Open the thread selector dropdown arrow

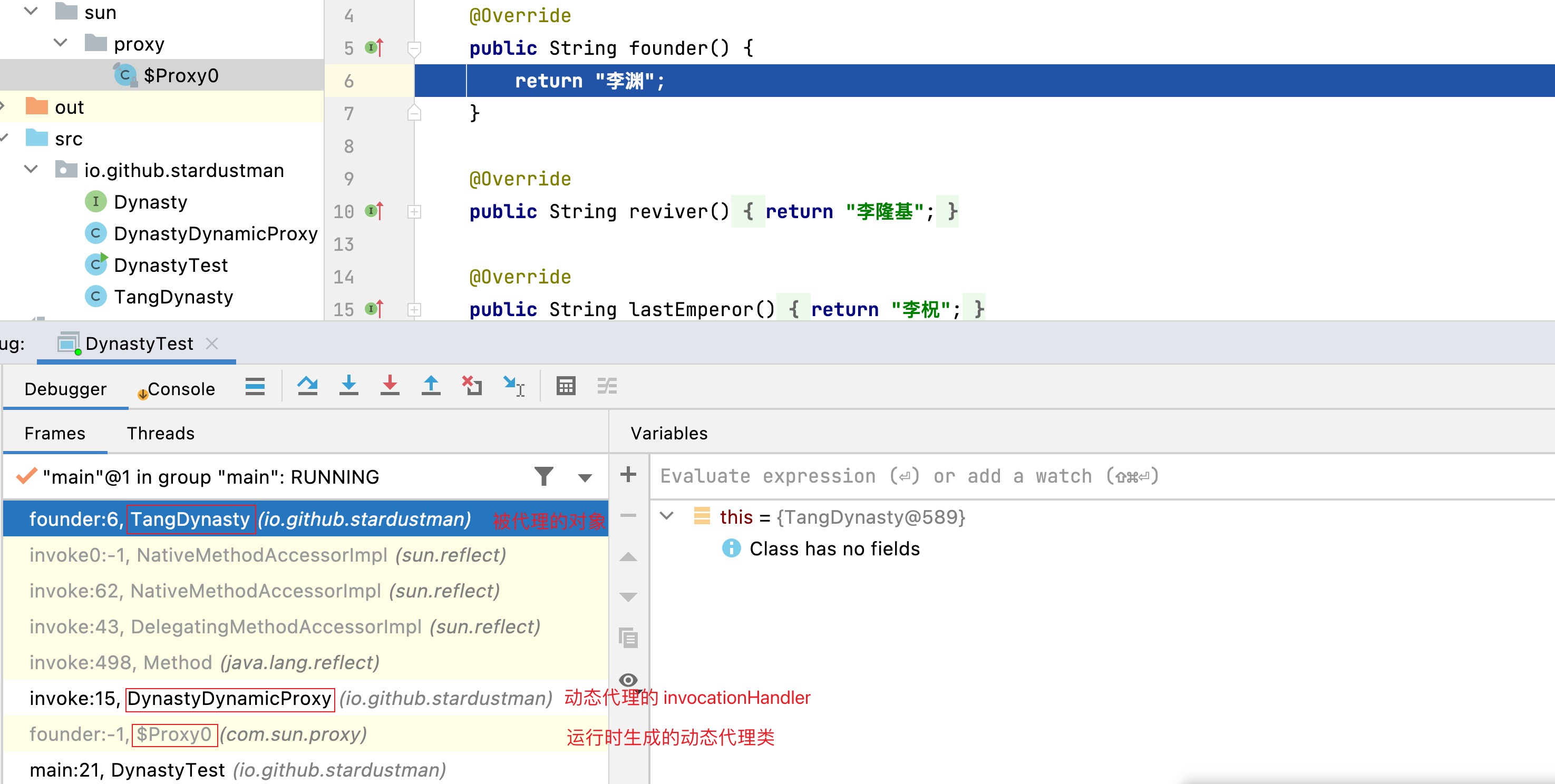point(585,477)
